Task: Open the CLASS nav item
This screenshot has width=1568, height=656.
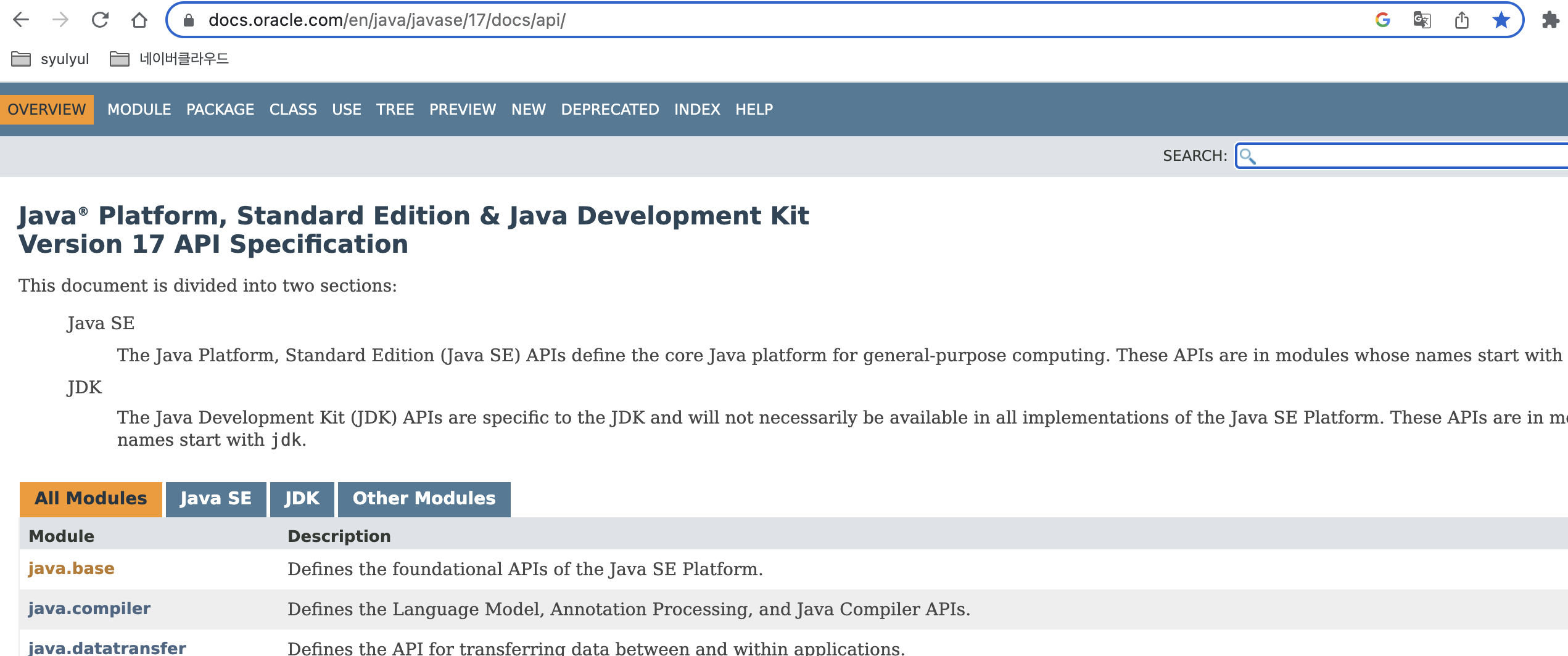Action: [293, 109]
